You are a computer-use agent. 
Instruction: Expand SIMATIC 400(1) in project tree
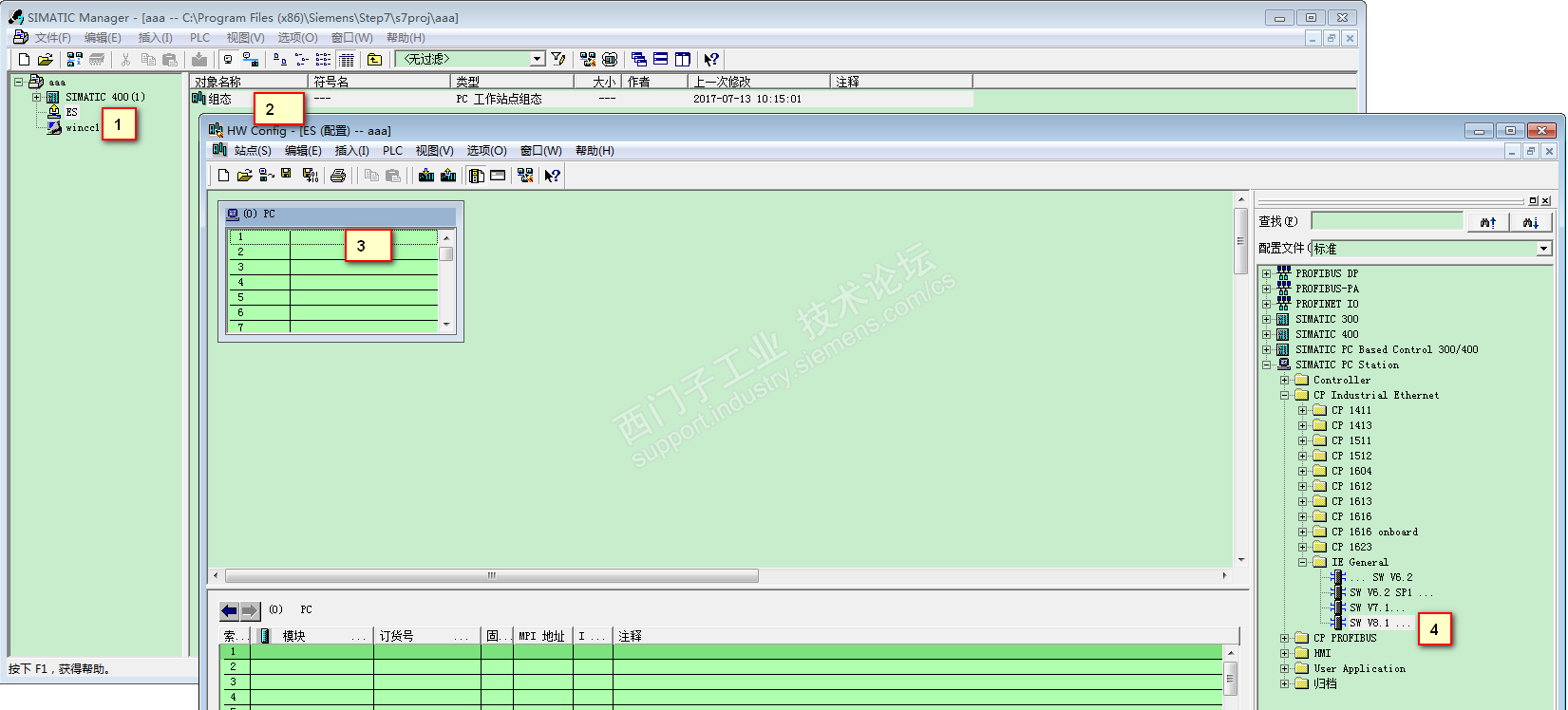pyautogui.click(x=36, y=97)
